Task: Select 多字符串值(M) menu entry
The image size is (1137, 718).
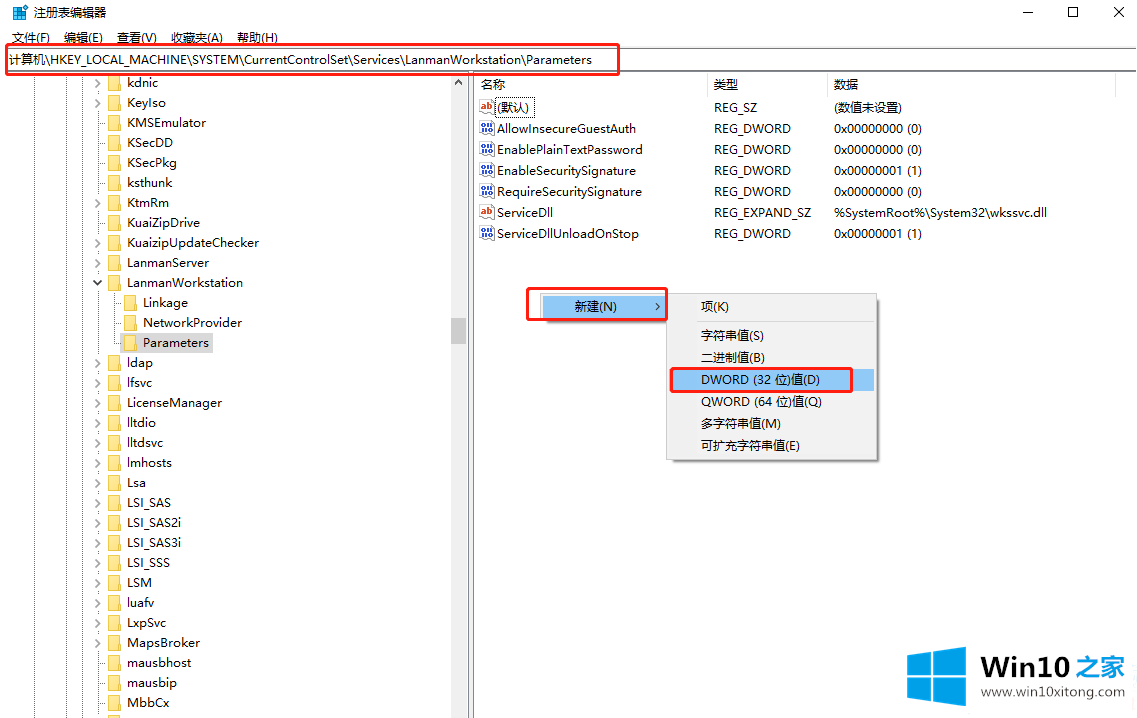Action: (772, 424)
